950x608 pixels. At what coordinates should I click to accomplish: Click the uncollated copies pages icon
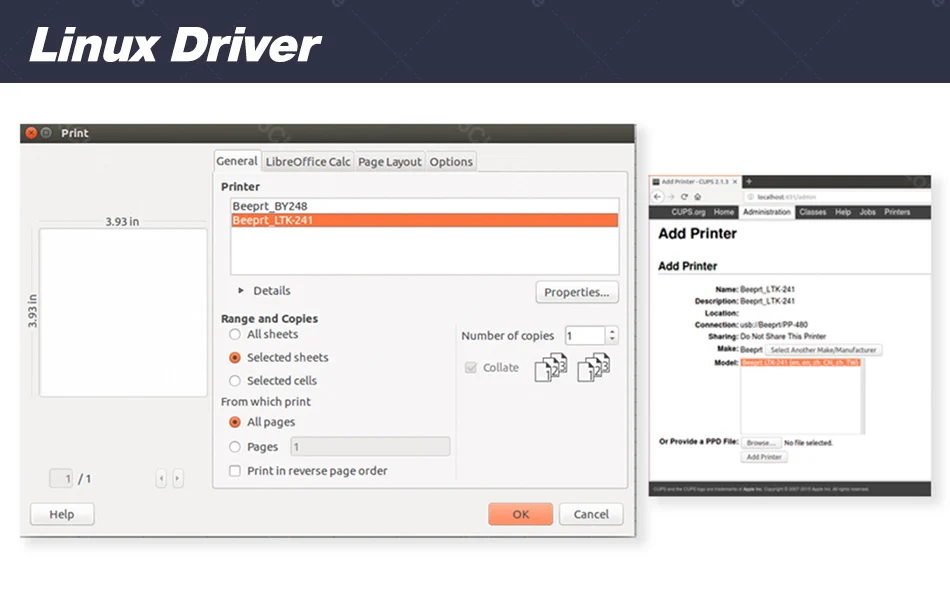[594, 367]
